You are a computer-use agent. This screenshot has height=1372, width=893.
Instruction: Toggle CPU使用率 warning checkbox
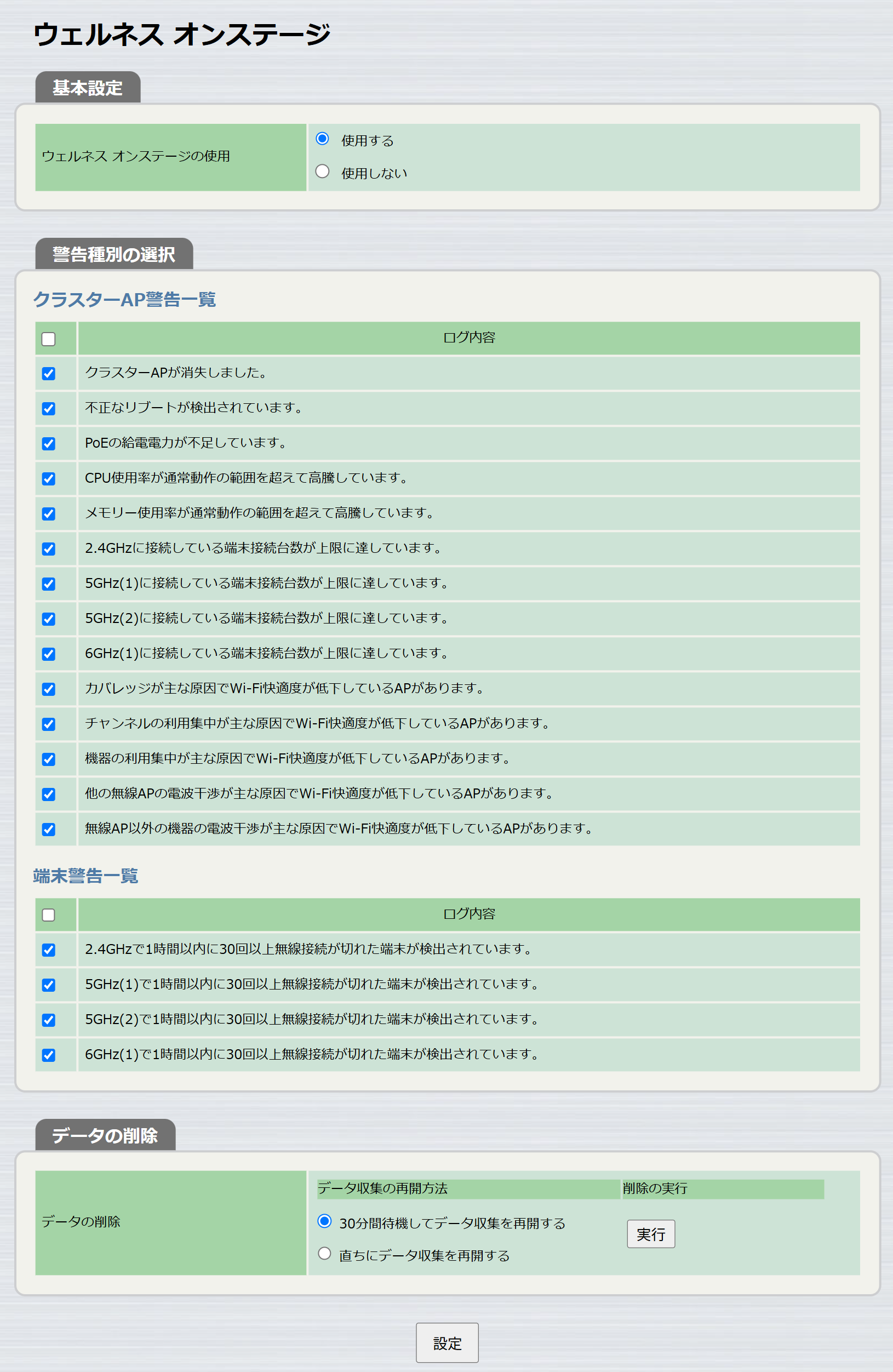[x=48, y=479]
